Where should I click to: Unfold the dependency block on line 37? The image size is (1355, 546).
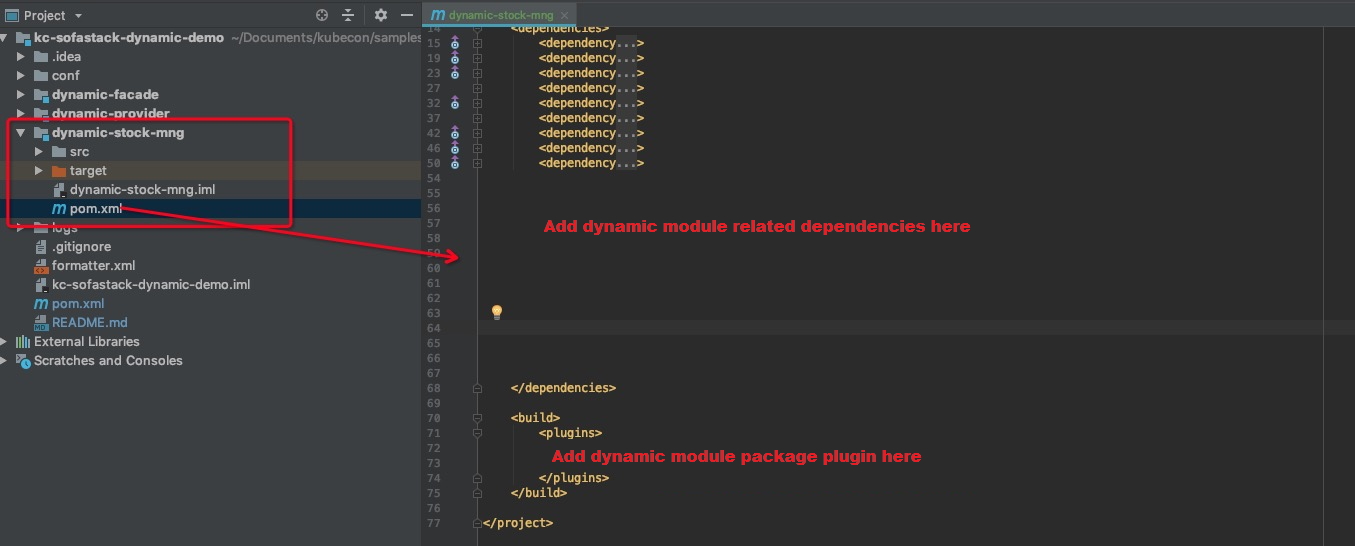click(477, 118)
